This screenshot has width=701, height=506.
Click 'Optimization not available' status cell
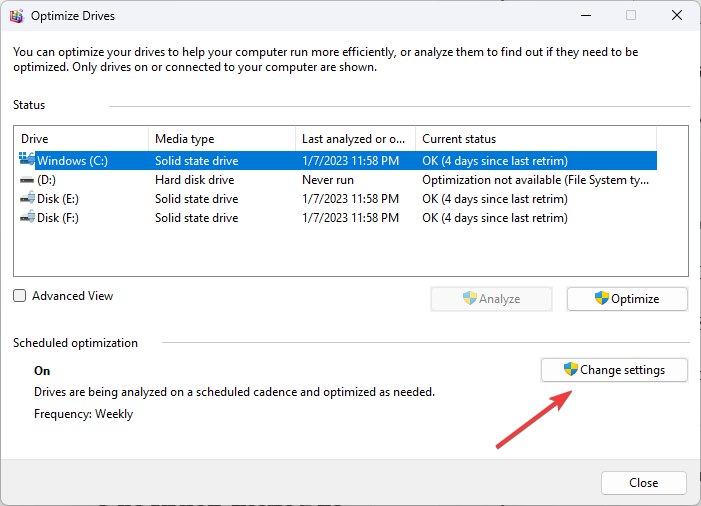(x=536, y=180)
